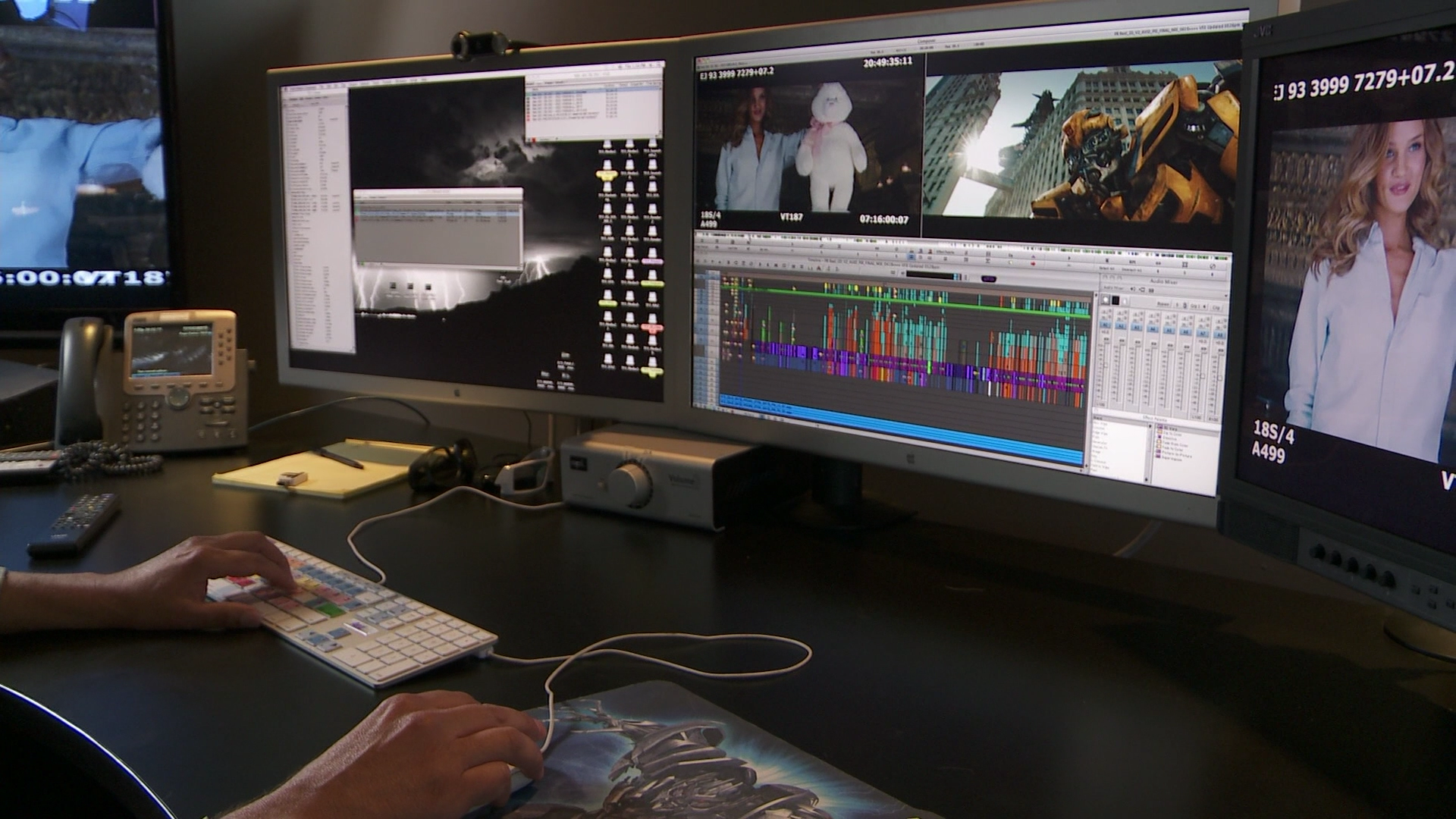
Task: Click the purple pill button above the timeline
Action: [989, 279]
